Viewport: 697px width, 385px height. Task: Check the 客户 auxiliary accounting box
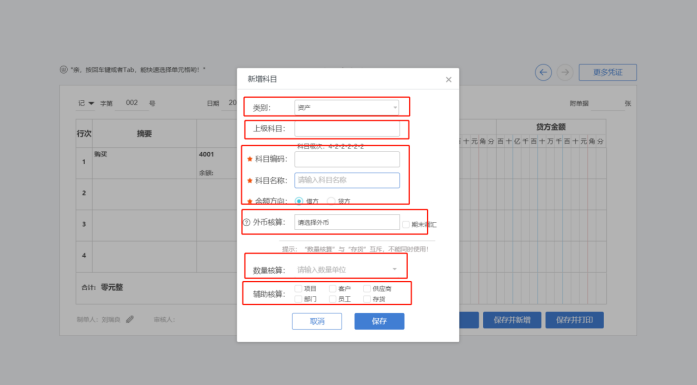pos(332,289)
